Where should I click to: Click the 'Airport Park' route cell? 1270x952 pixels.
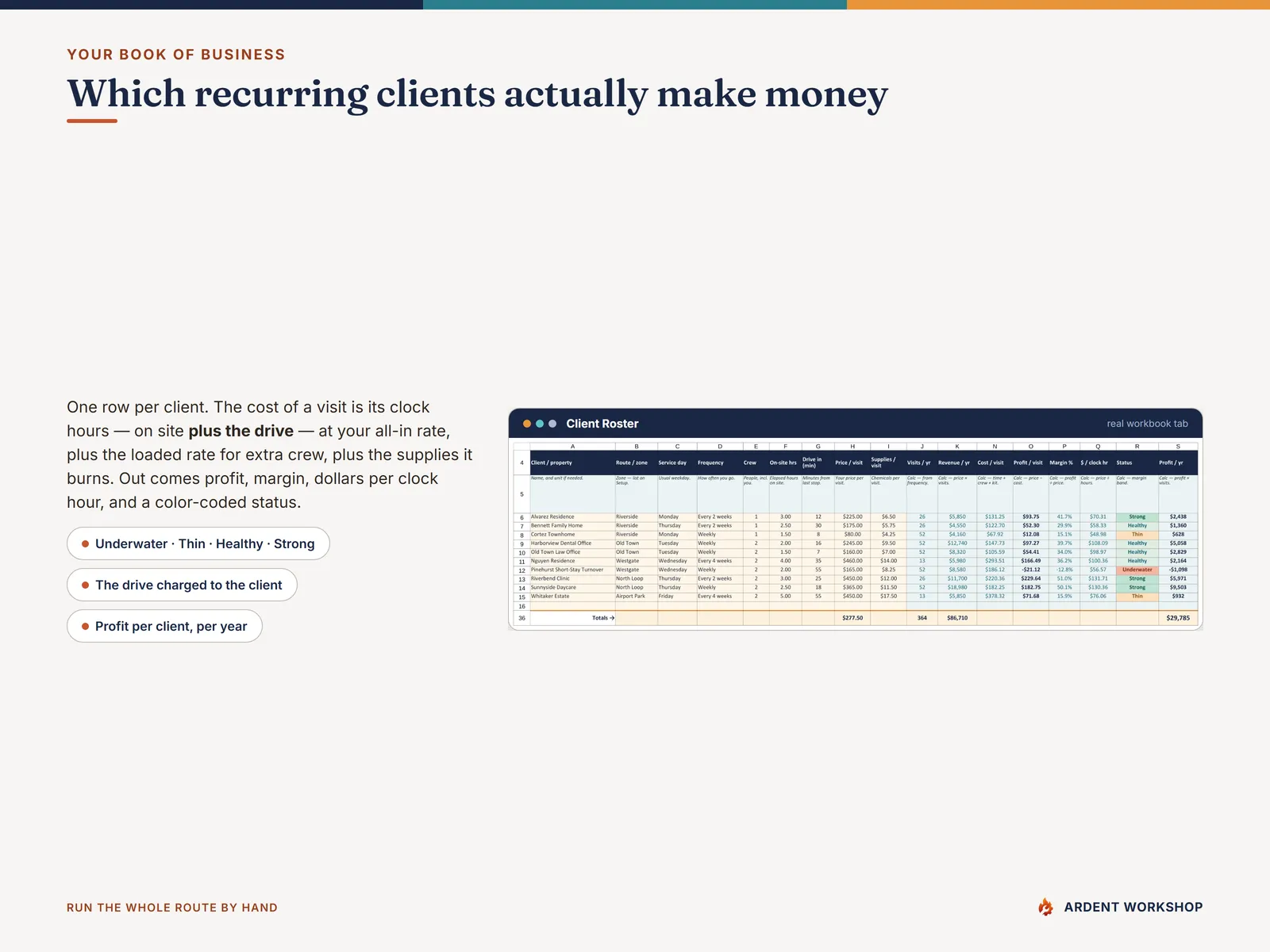[636, 597]
